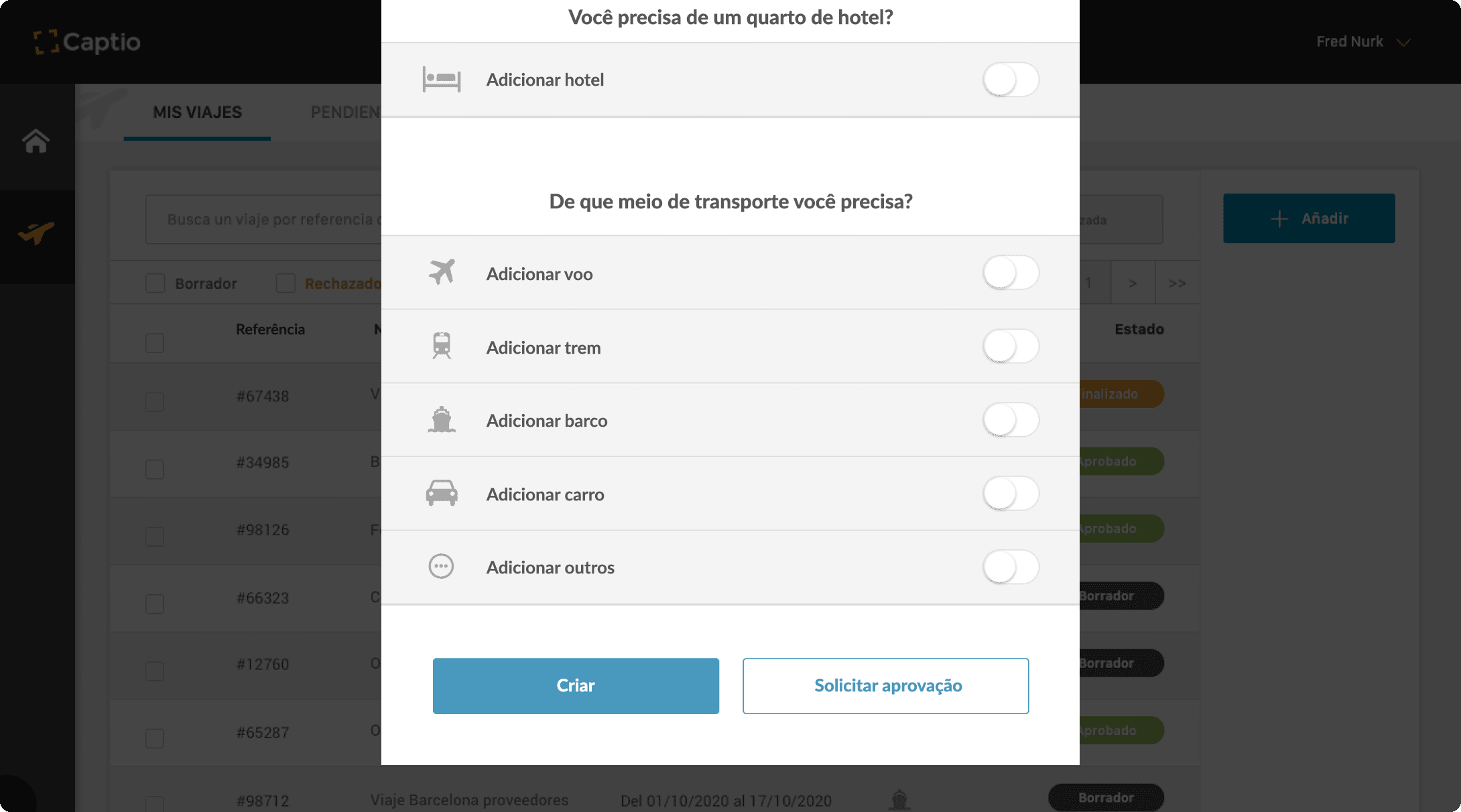The image size is (1461, 812).
Task: Click Solicitar aprovação button
Action: [x=885, y=685]
